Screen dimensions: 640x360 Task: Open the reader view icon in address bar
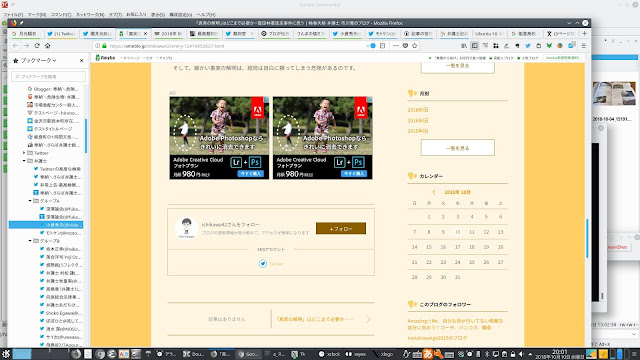[x=382, y=46]
